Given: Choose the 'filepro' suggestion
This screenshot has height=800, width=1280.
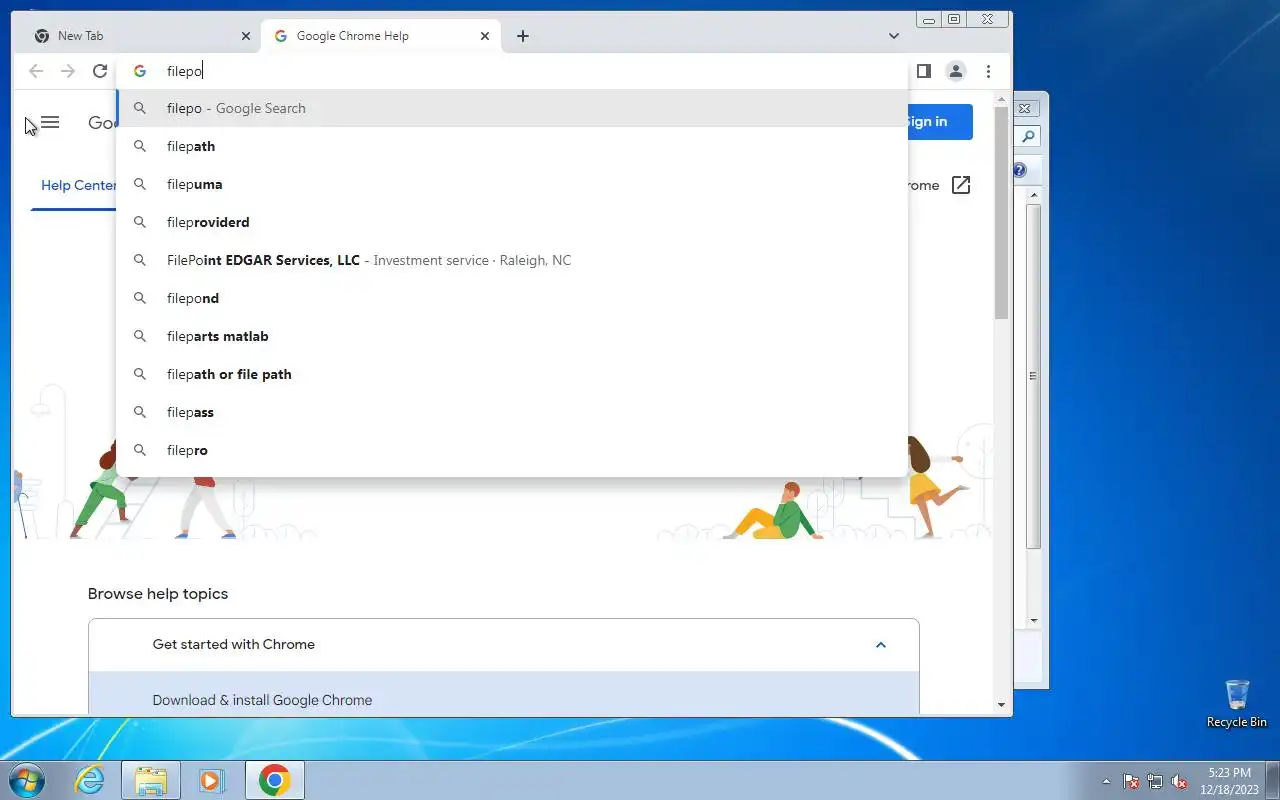Looking at the screenshot, I should (512, 450).
